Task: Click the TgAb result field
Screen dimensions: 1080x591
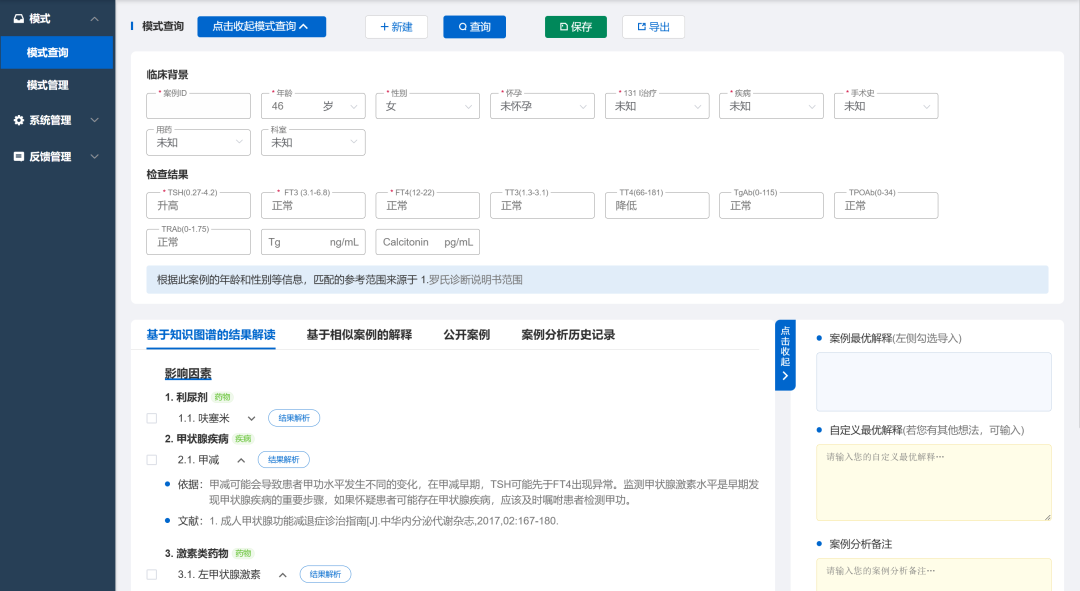Action: click(x=771, y=206)
